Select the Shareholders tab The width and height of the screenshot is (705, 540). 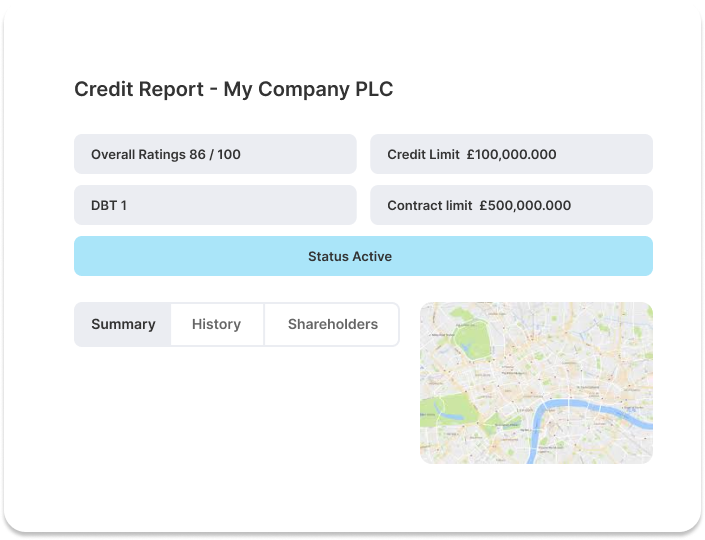[x=332, y=324]
